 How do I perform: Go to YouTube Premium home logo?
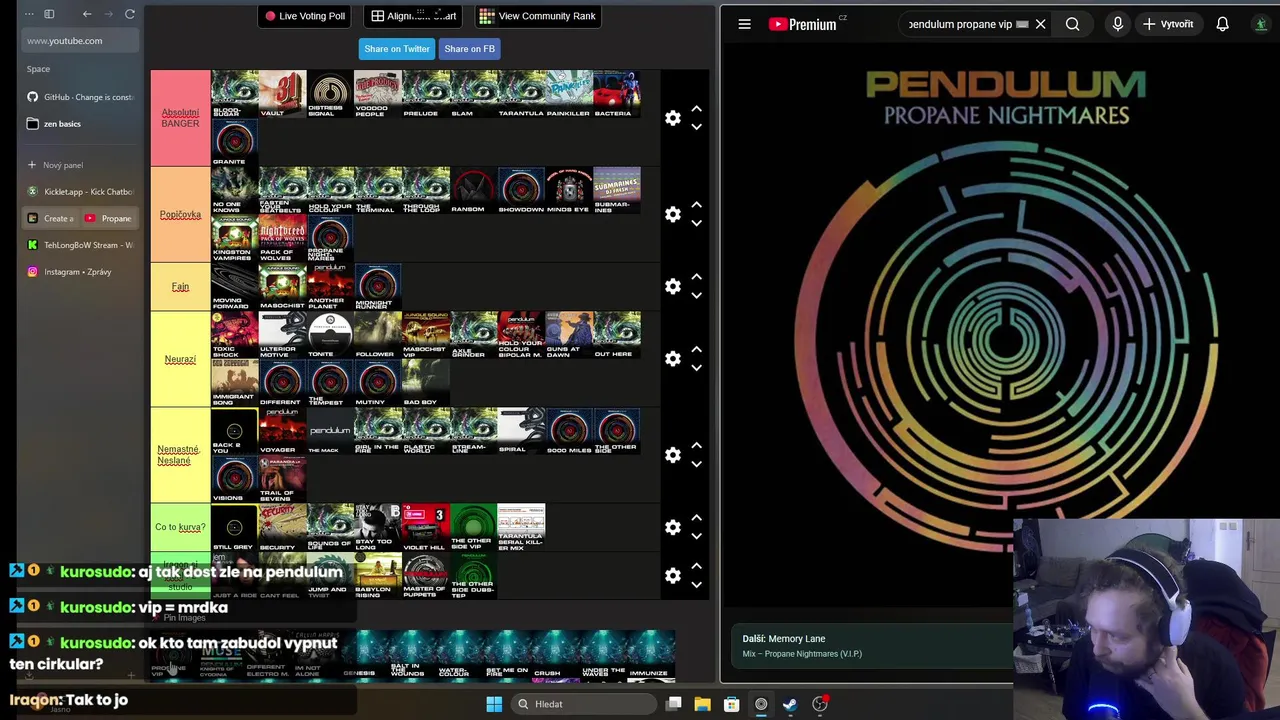pos(803,24)
